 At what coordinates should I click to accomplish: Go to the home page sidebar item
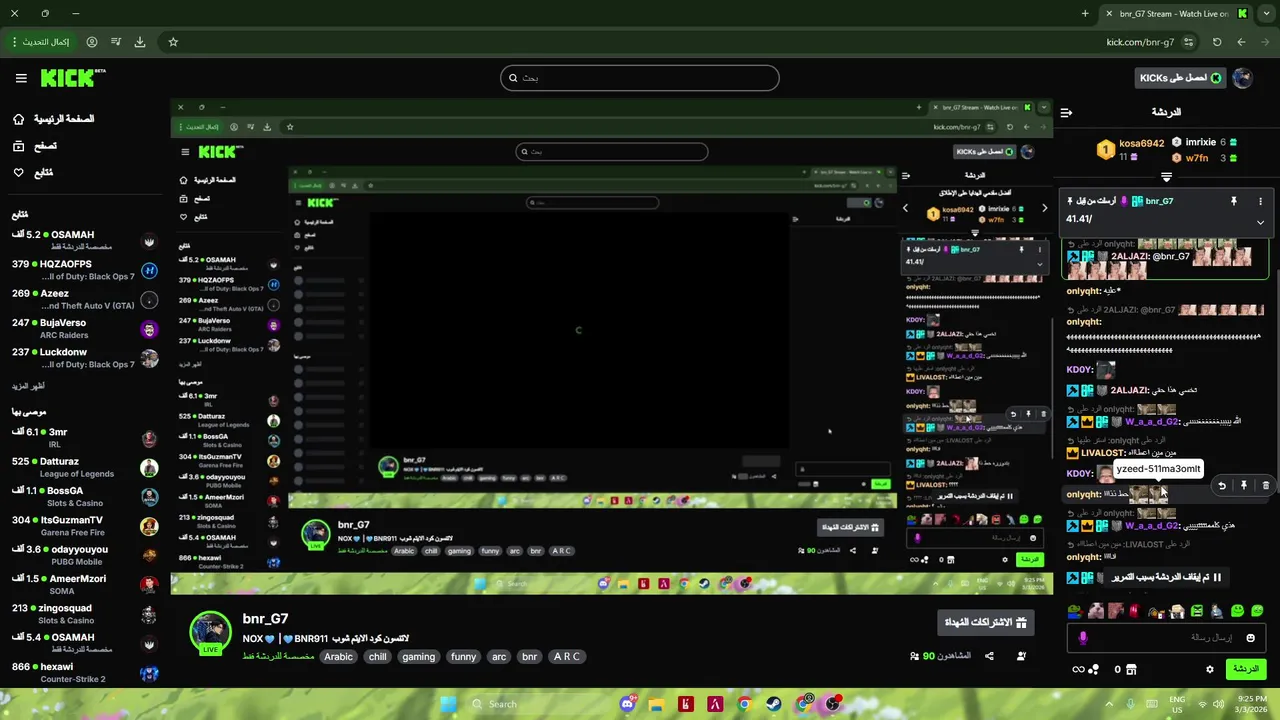[53, 119]
